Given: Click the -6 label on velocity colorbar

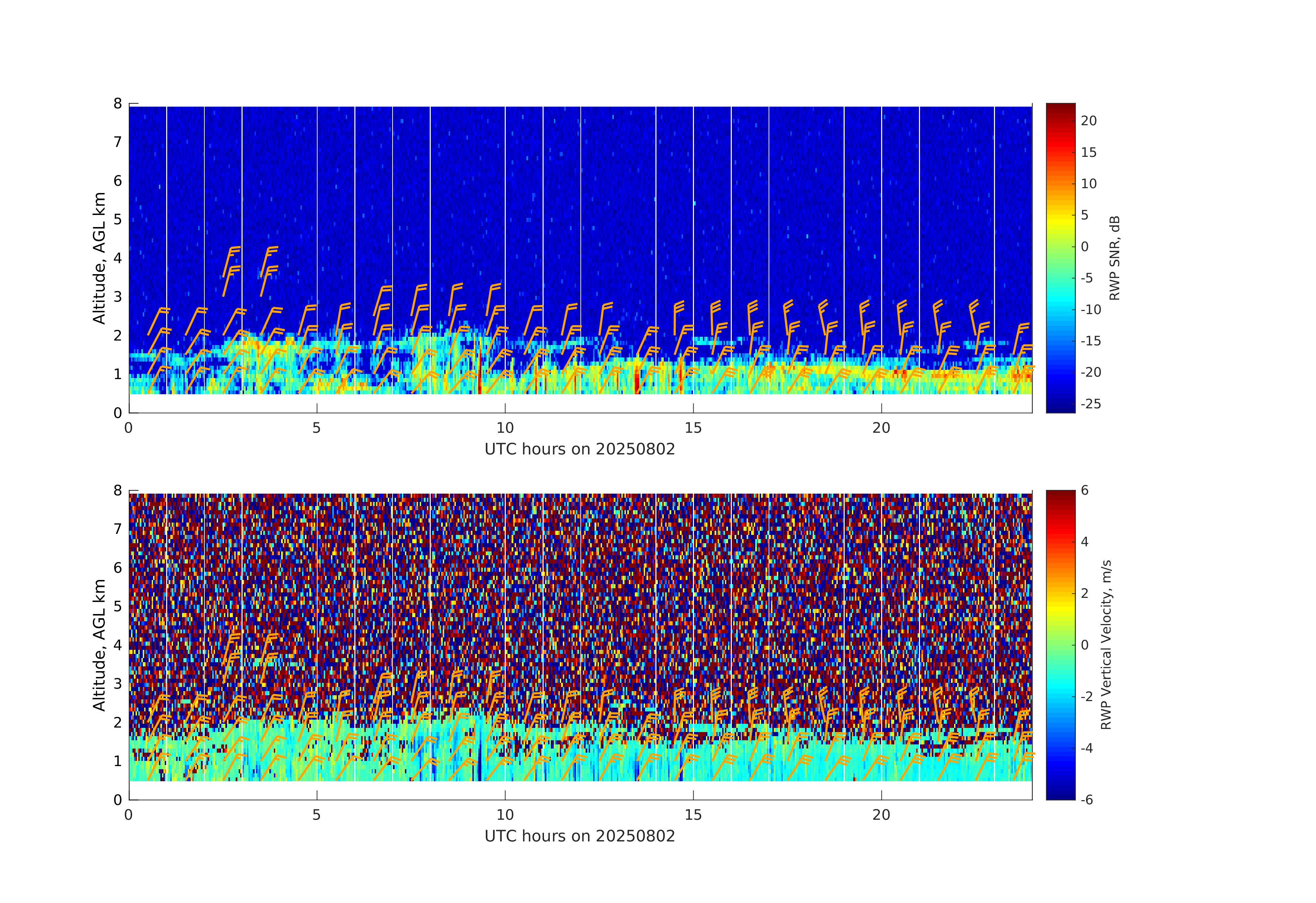Looking at the screenshot, I should (1087, 799).
